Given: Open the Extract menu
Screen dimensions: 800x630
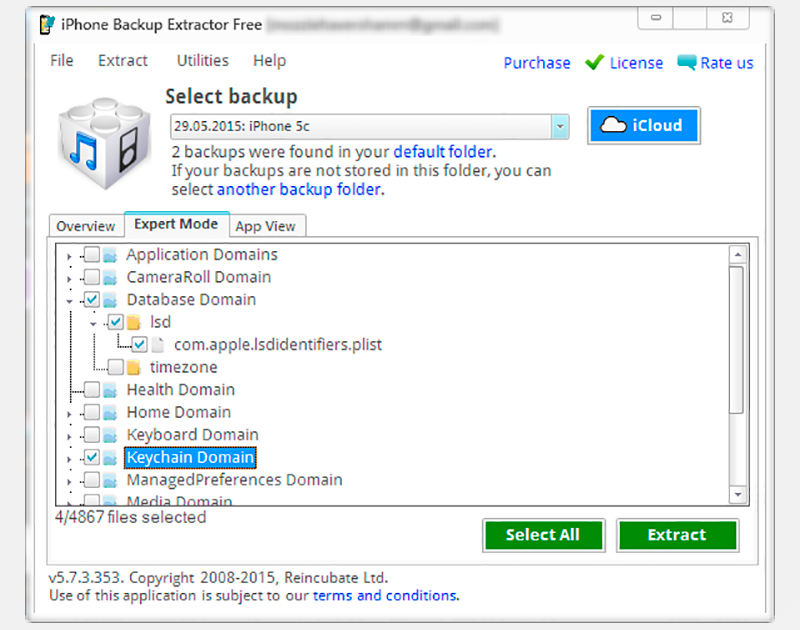Looking at the screenshot, I should point(122,61).
